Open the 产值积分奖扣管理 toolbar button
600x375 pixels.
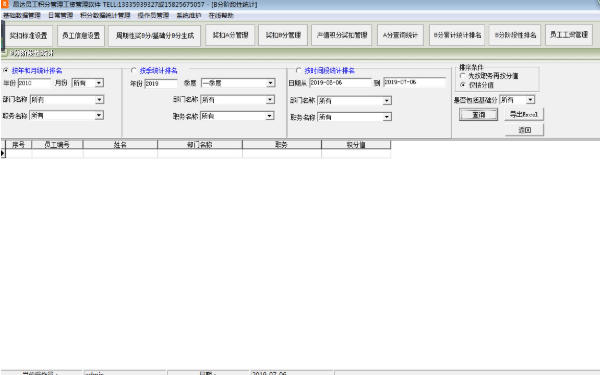click(342, 35)
